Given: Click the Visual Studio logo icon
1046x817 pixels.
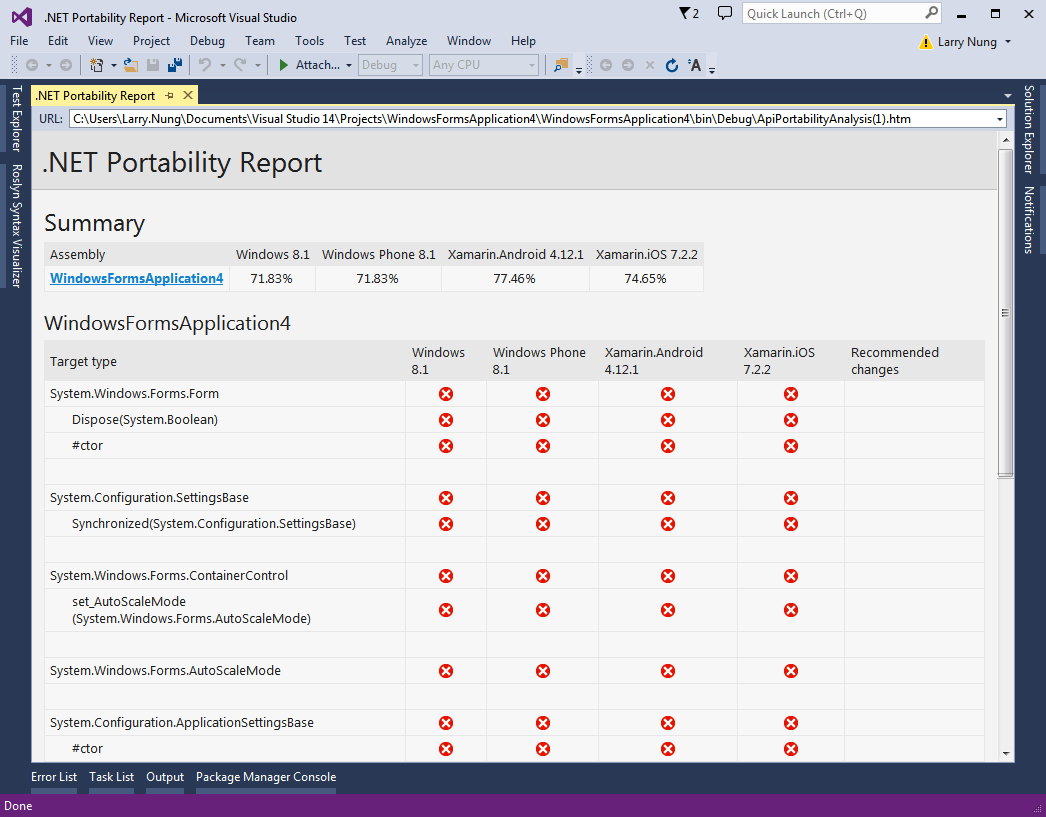Looking at the screenshot, I should click(x=21, y=17).
